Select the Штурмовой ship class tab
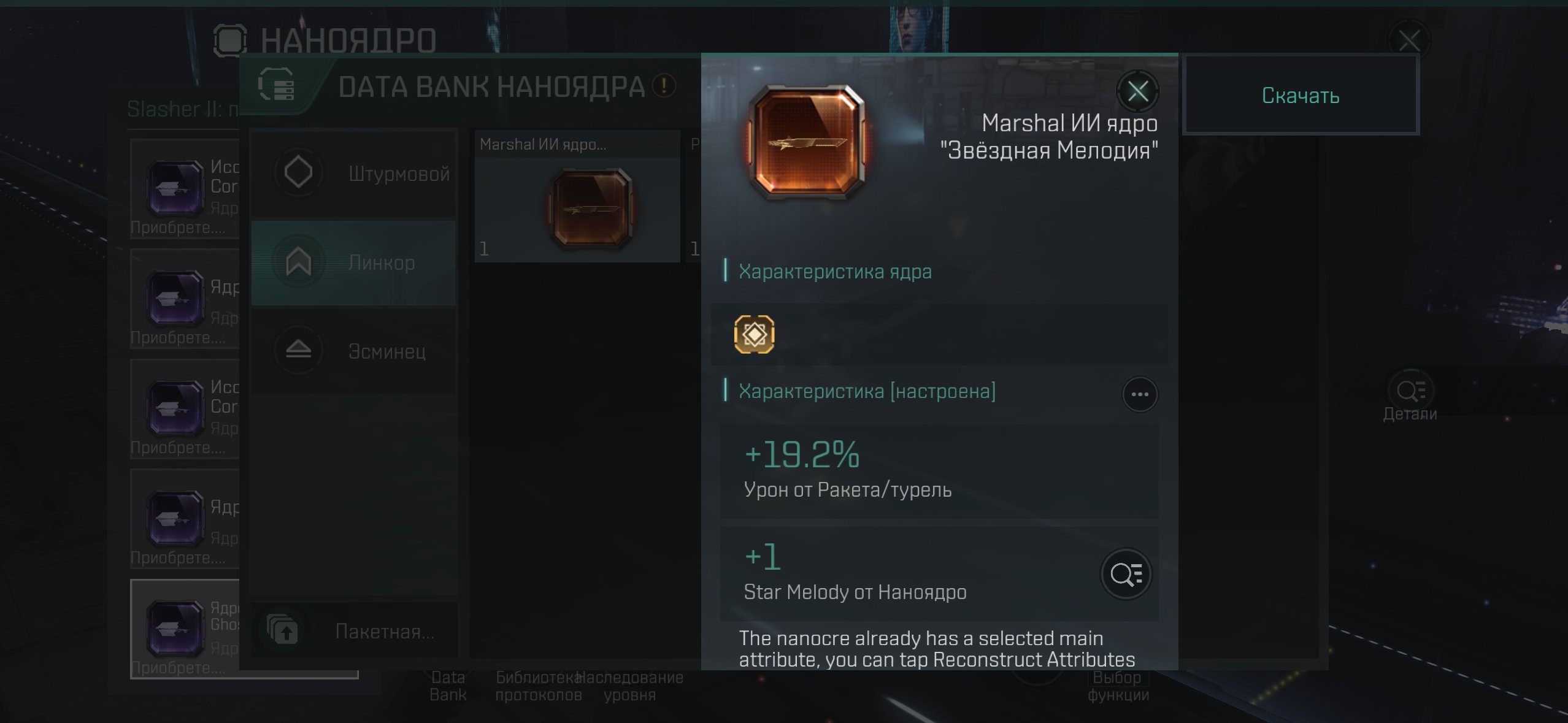 click(353, 174)
